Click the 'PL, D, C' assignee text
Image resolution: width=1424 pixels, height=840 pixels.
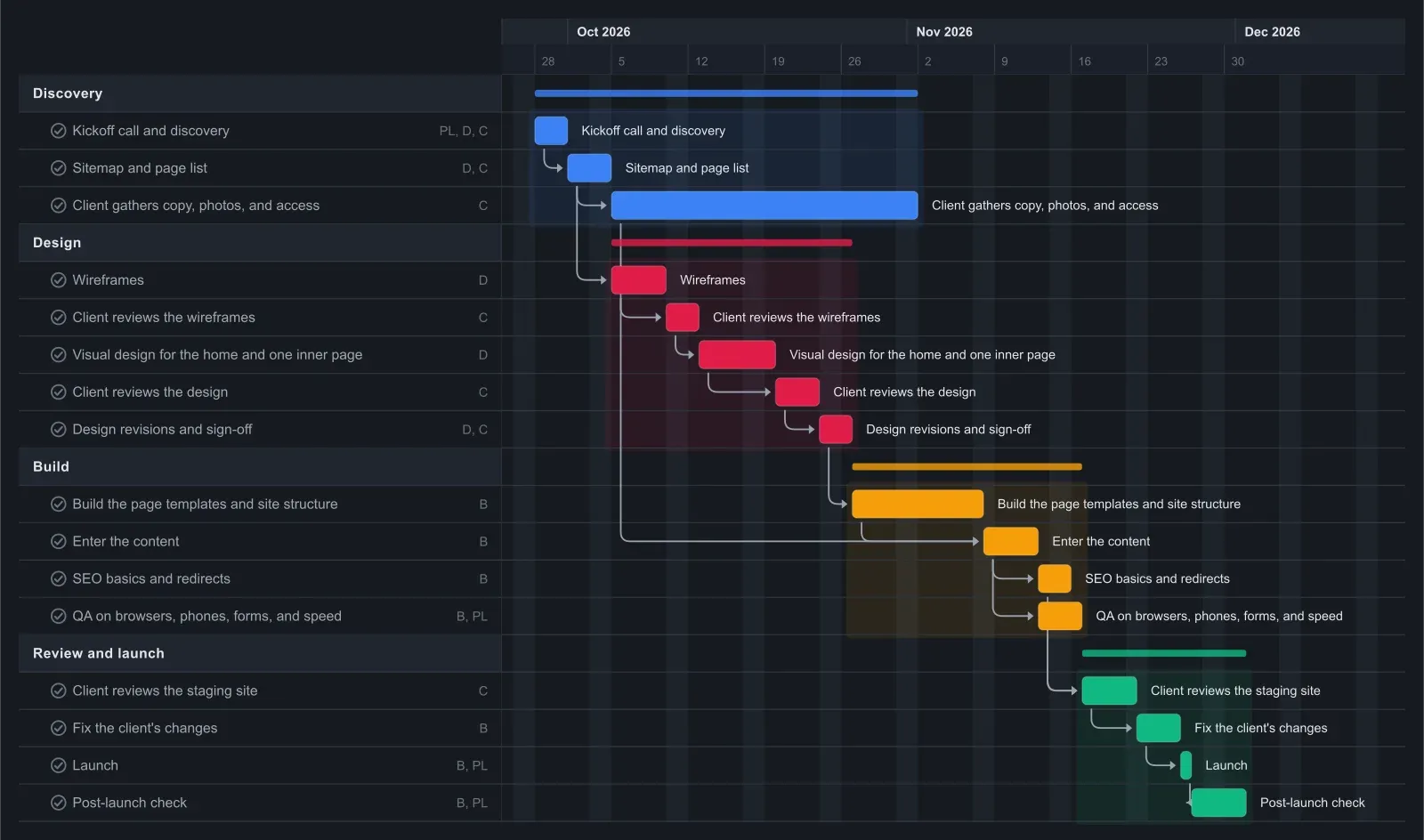pos(464,131)
